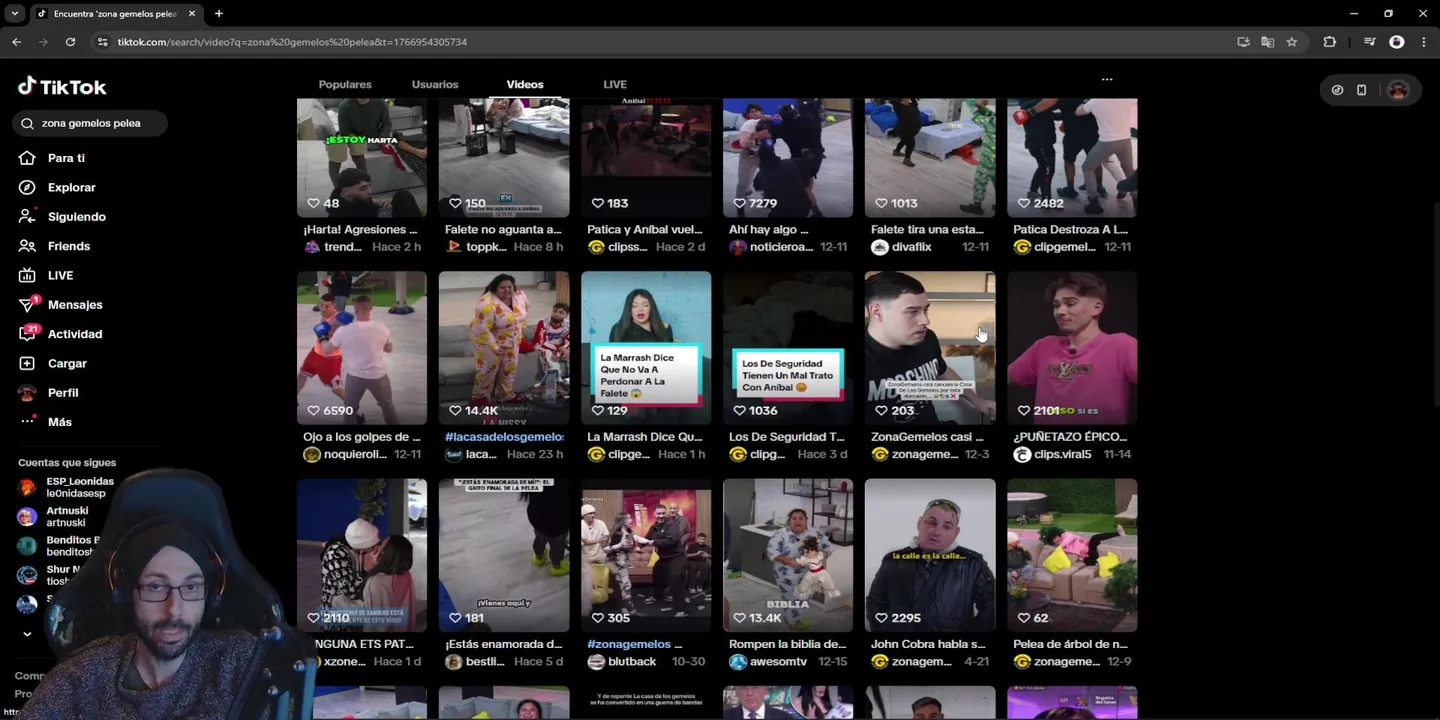Open the profile avatar in the top-right pill

click(x=1397, y=90)
